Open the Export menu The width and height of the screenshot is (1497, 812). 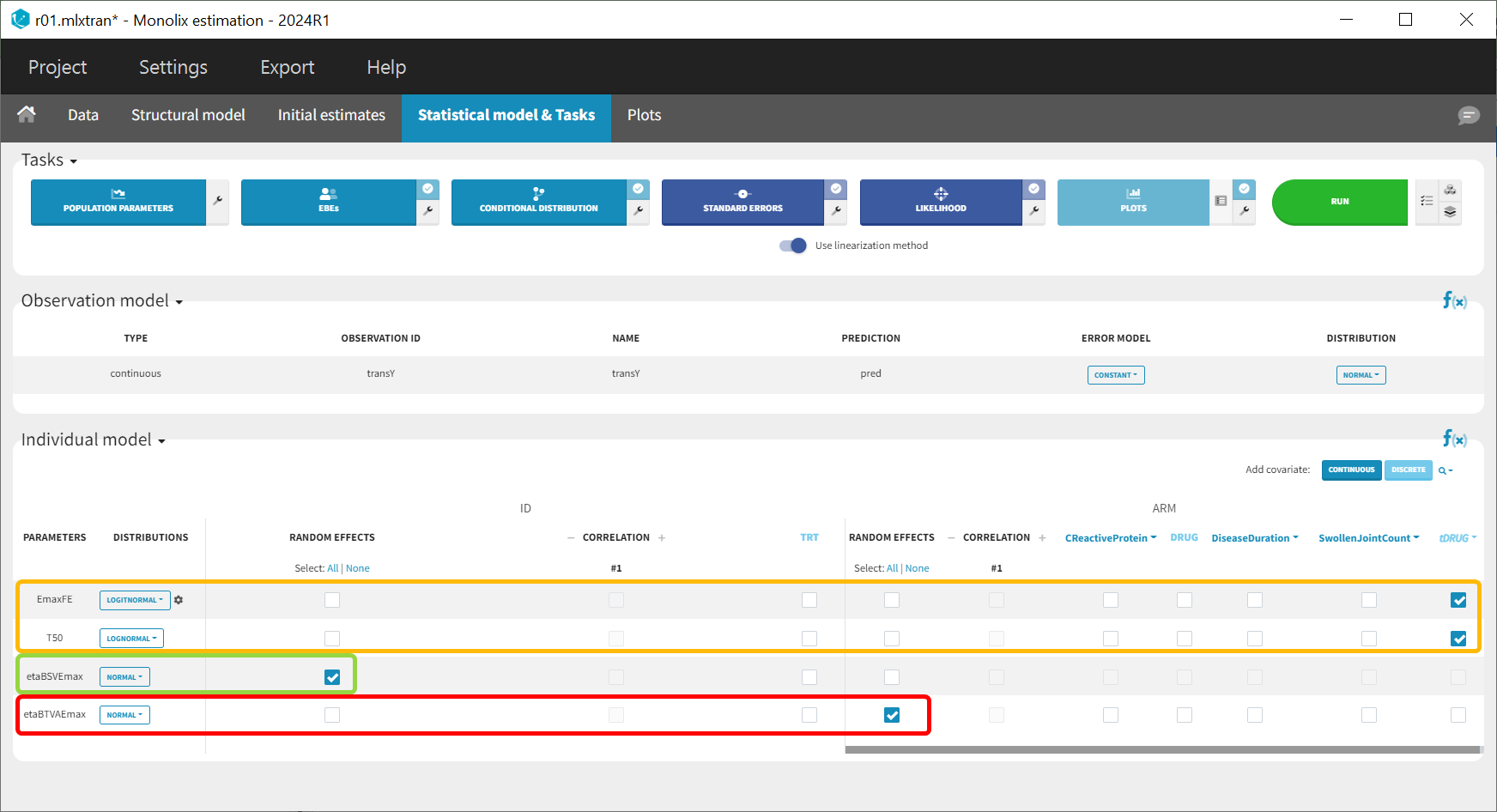(x=287, y=67)
